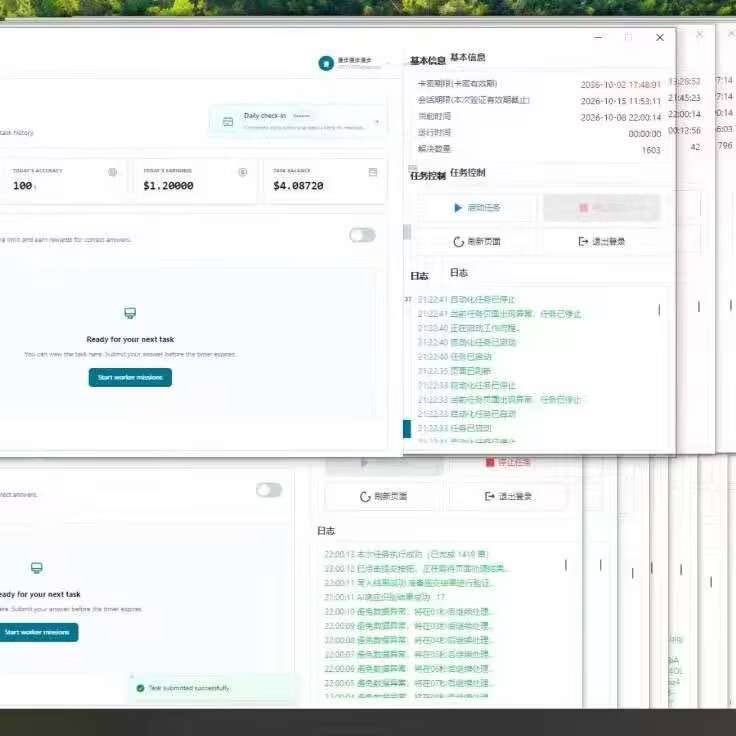This screenshot has width=736, height=736.
Task: Click the Today's Accuracy card icon
Action: pos(113,172)
